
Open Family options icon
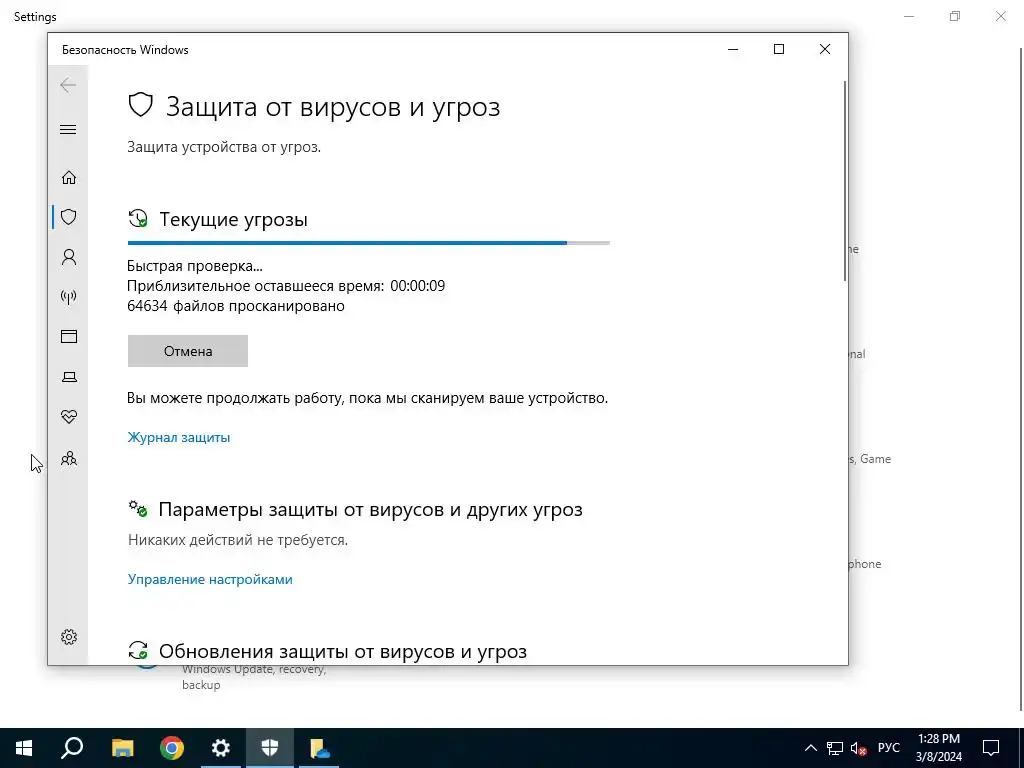tap(69, 458)
